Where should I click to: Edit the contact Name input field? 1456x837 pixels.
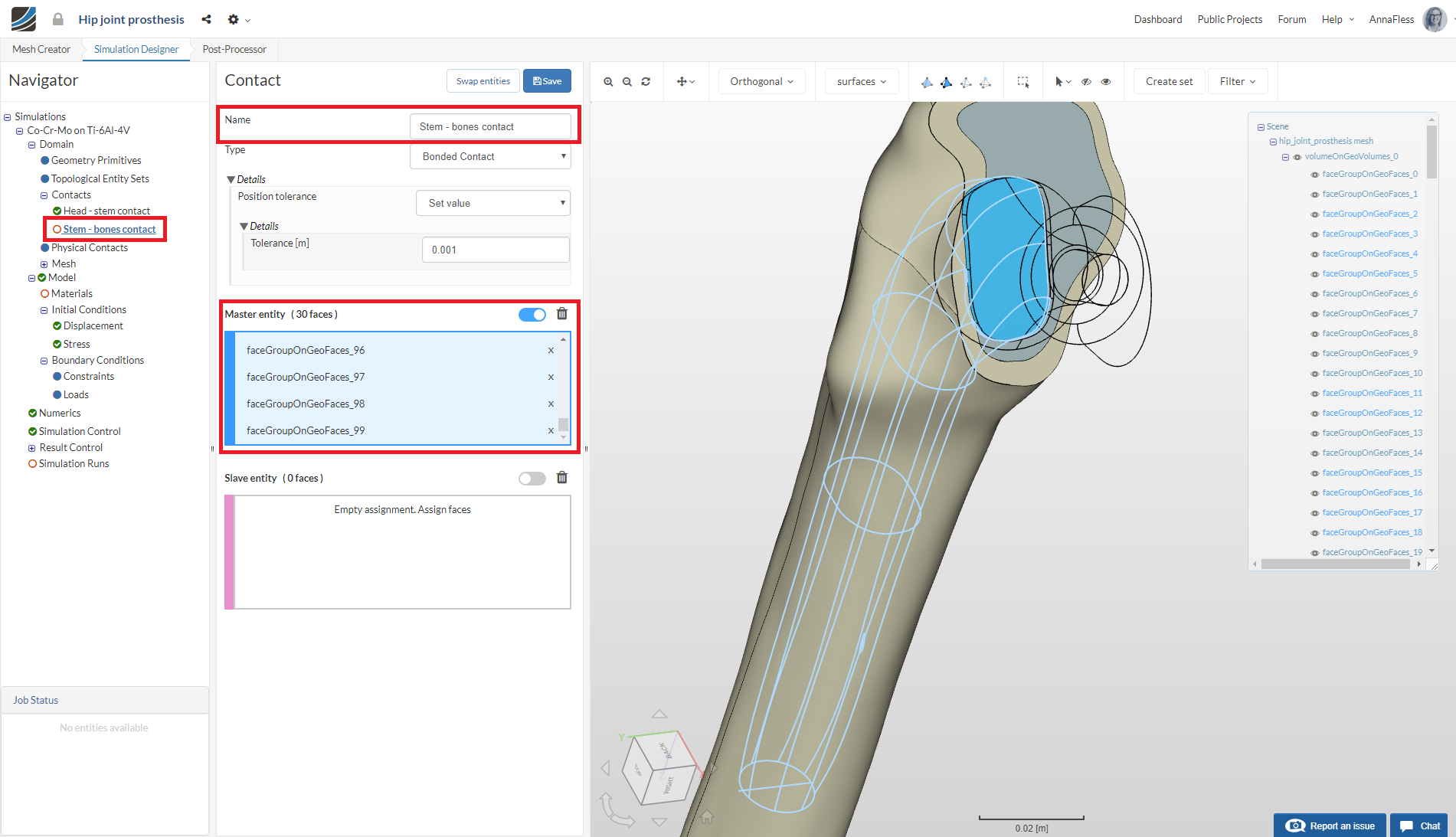point(490,126)
